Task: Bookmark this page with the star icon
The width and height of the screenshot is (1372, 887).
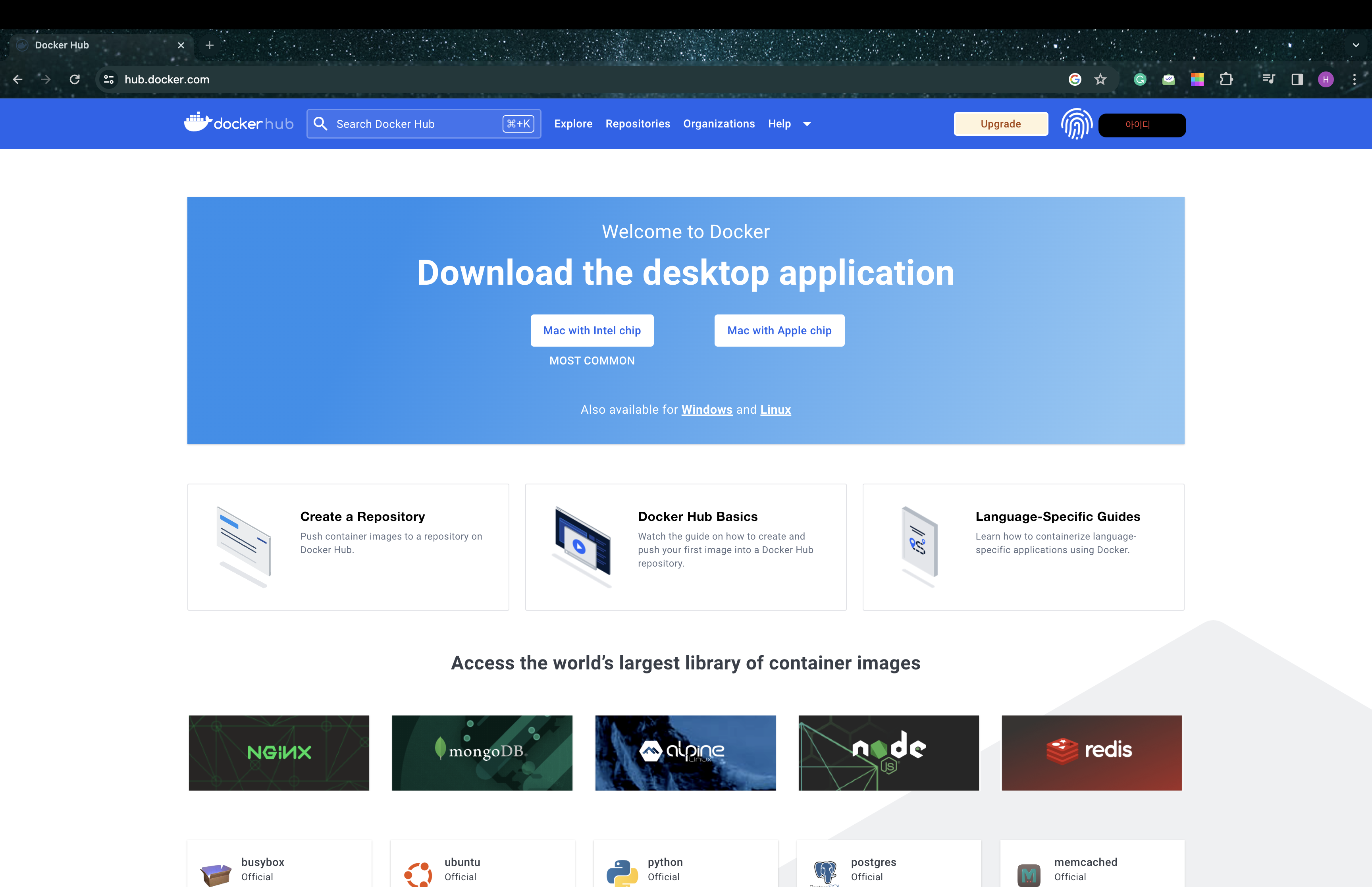Action: [1100, 79]
